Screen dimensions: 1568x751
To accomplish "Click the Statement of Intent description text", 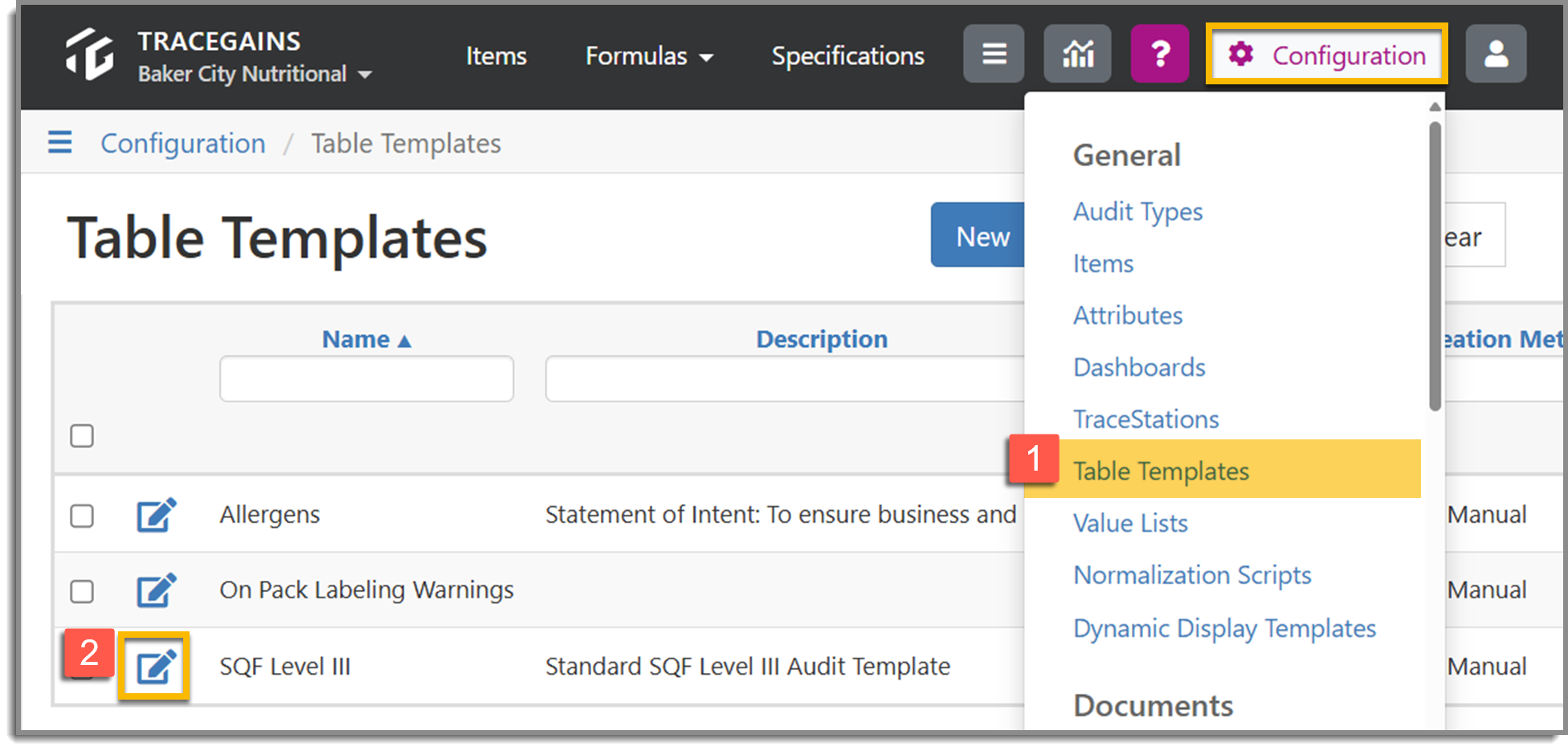I will coord(781,515).
